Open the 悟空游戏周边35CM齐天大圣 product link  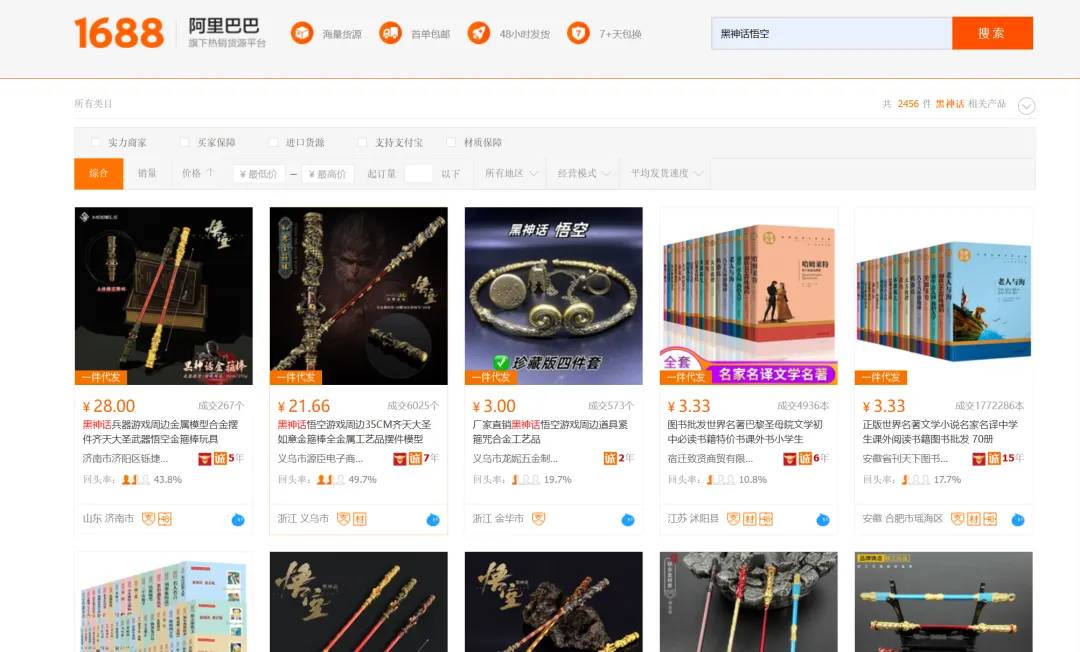pos(355,432)
